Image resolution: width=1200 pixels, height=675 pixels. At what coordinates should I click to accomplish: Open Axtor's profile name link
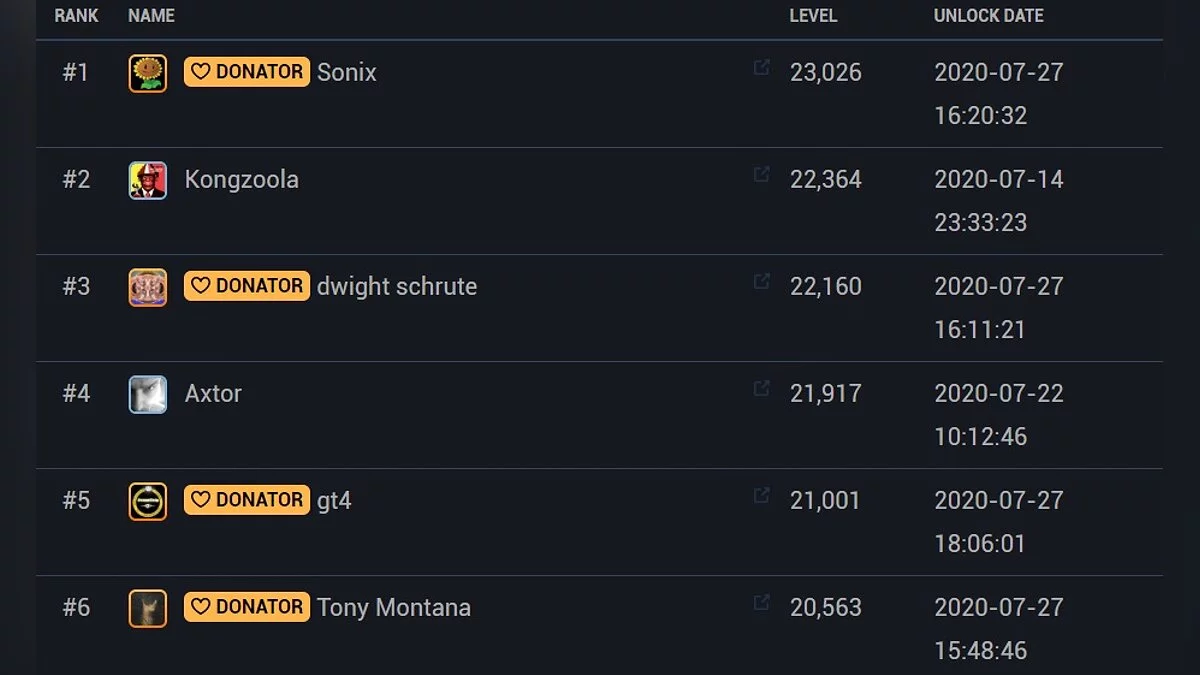(213, 394)
